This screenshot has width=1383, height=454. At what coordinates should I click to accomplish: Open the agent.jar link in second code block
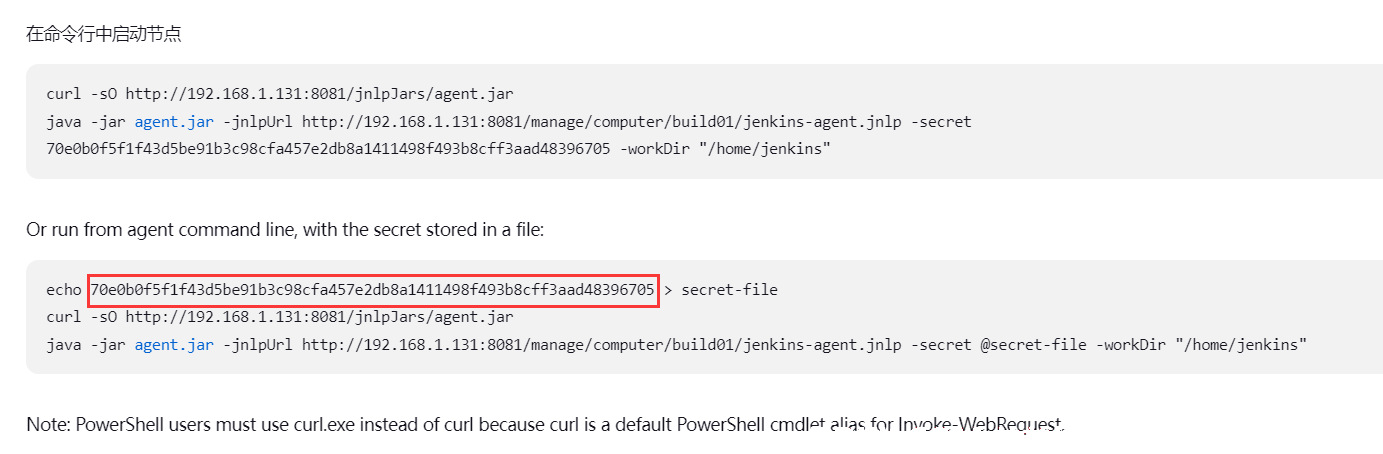coord(174,344)
